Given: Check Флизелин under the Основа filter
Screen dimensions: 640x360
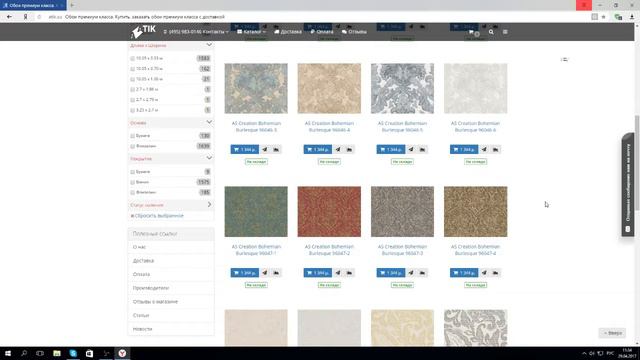Looking at the screenshot, I should 132,146.
